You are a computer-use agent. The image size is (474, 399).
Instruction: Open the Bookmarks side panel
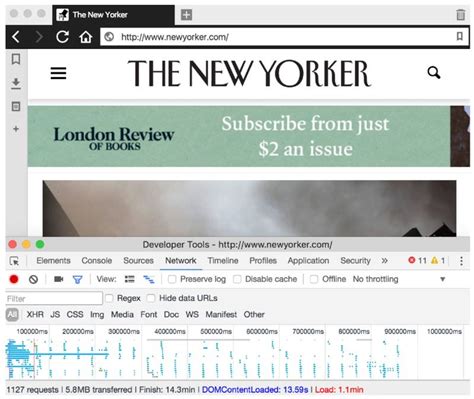click(x=16, y=59)
